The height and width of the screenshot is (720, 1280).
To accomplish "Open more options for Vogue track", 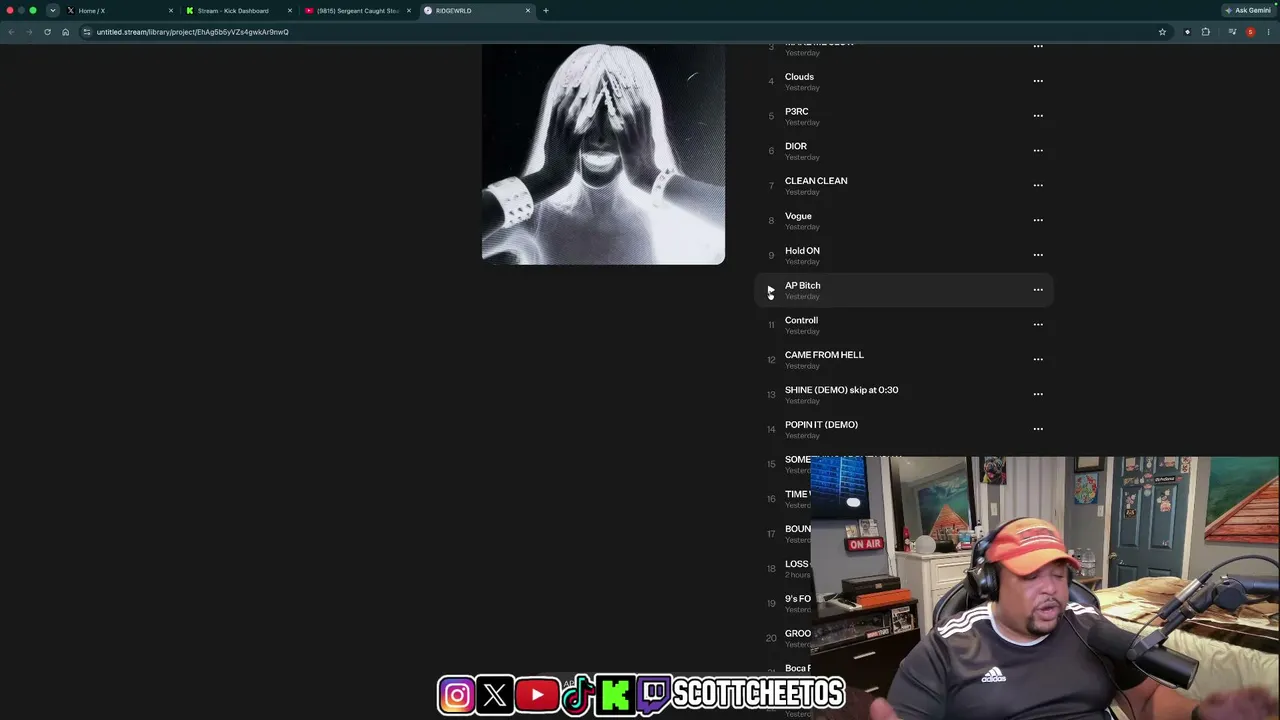I will tap(1038, 220).
